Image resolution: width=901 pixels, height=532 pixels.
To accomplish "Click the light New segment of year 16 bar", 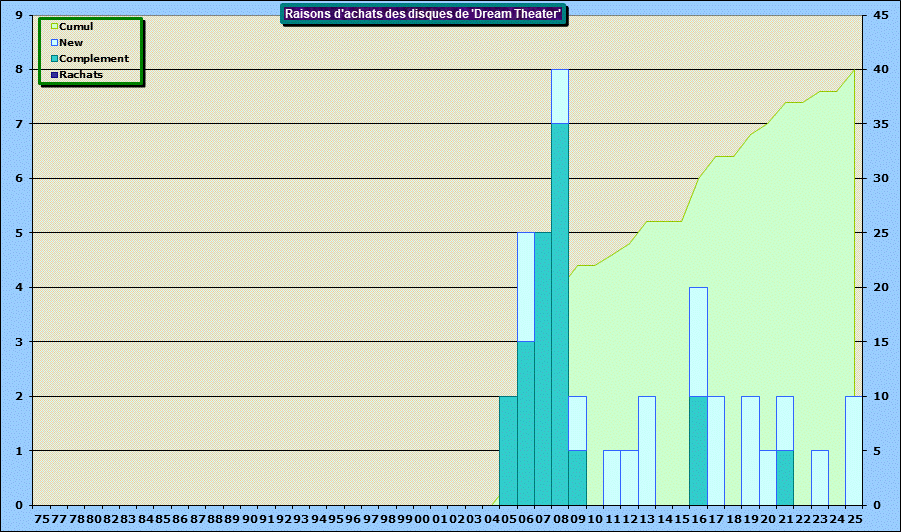I will click(x=698, y=341).
